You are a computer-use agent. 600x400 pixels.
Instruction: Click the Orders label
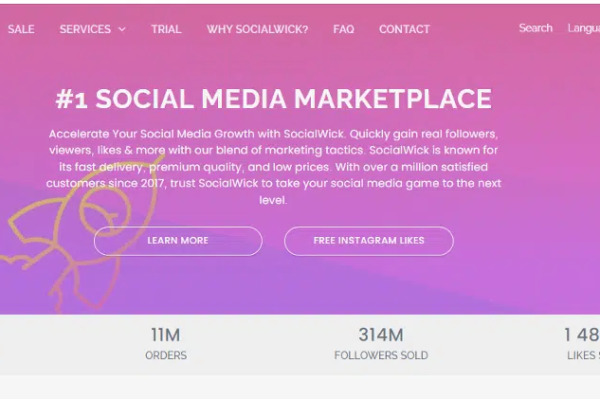[x=166, y=355]
